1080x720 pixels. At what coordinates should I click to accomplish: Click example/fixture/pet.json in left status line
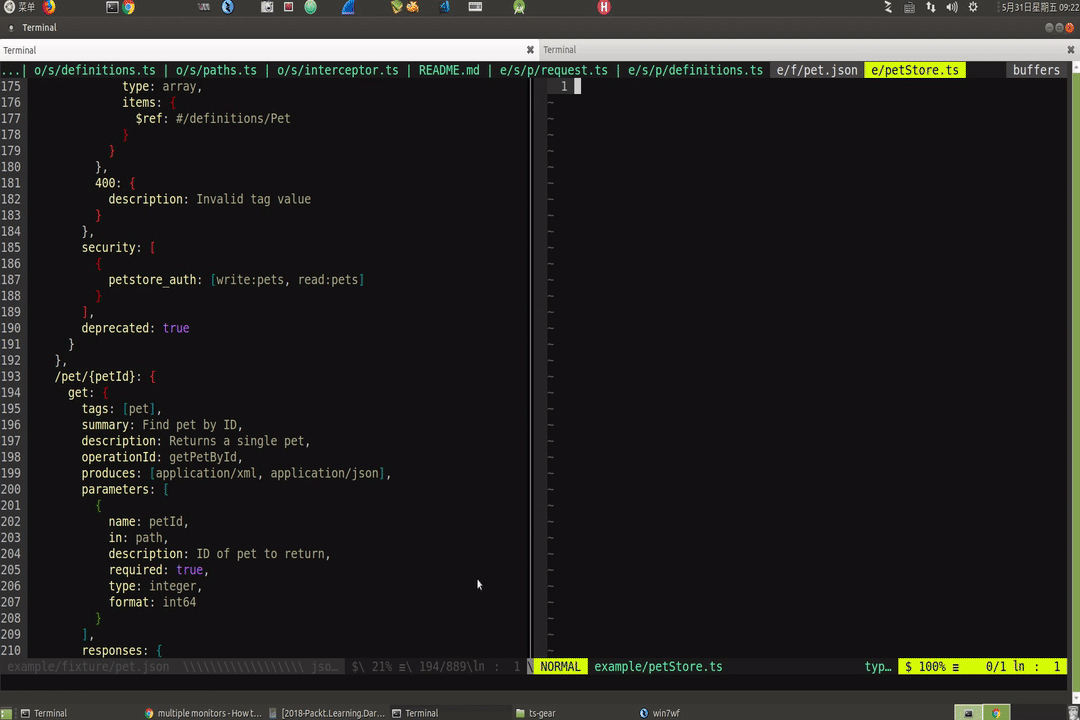[x=88, y=666]
